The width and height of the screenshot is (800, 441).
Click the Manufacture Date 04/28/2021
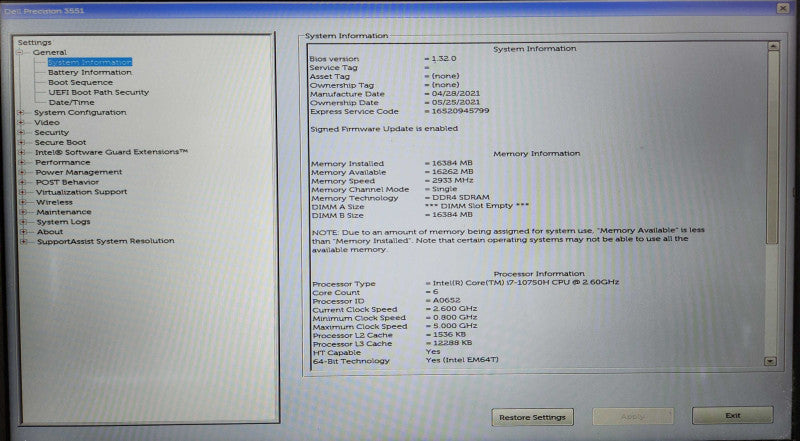456,93
